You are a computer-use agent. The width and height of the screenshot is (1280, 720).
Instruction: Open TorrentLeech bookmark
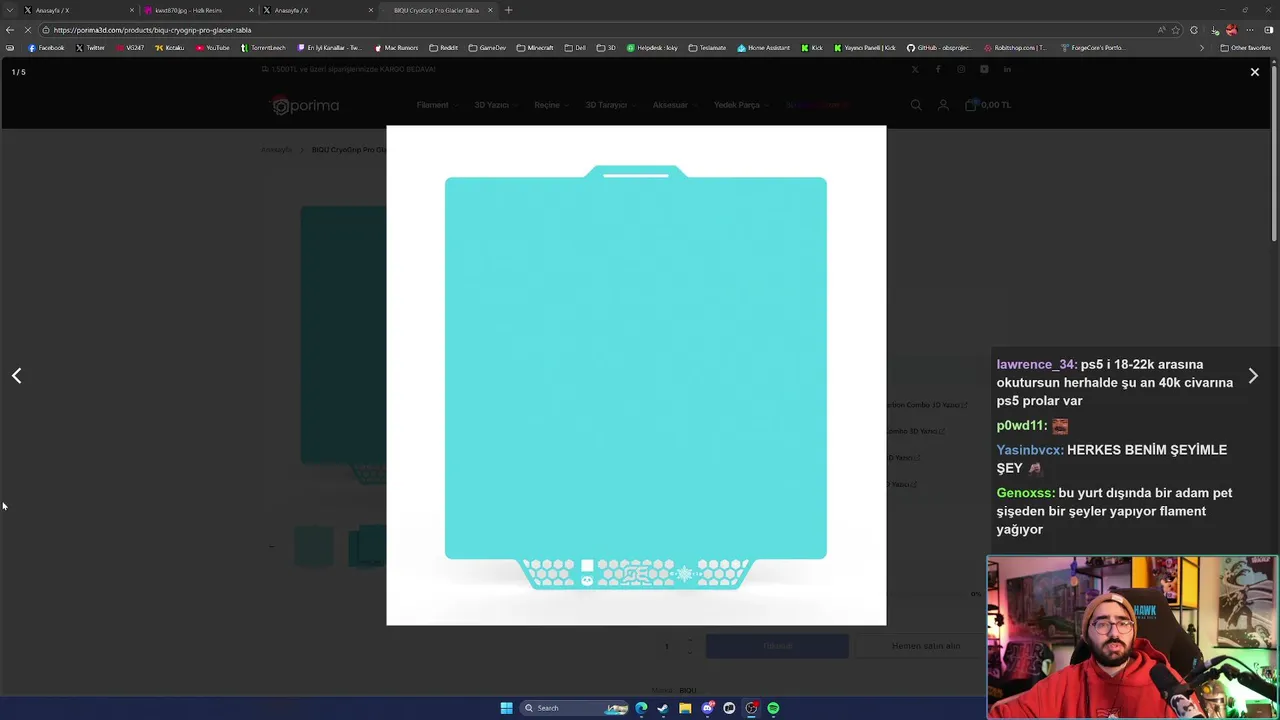pyautogui.click(x=264, y=48)
